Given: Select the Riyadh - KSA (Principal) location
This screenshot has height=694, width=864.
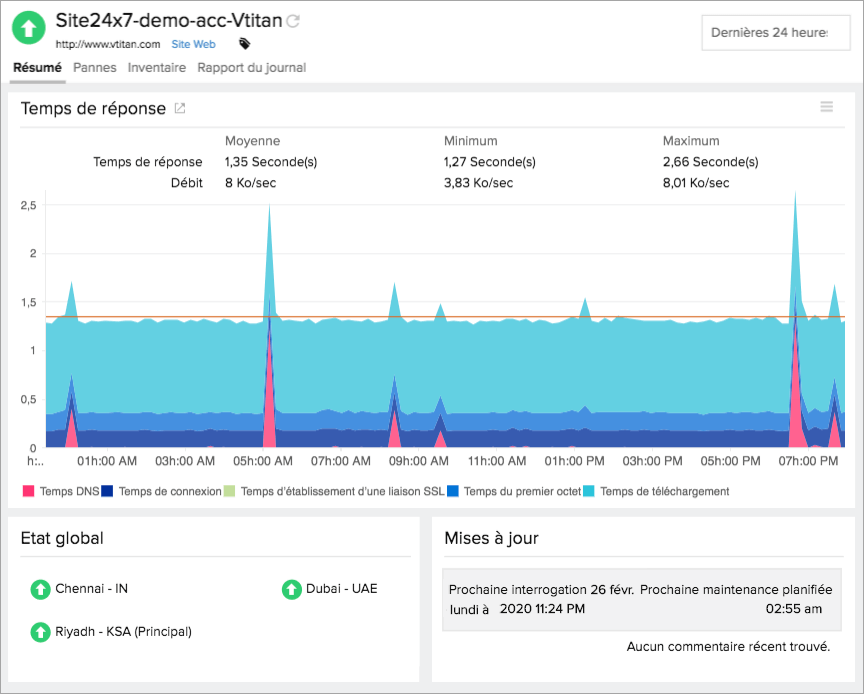Looking at the screenshot, I should point(123,632).
